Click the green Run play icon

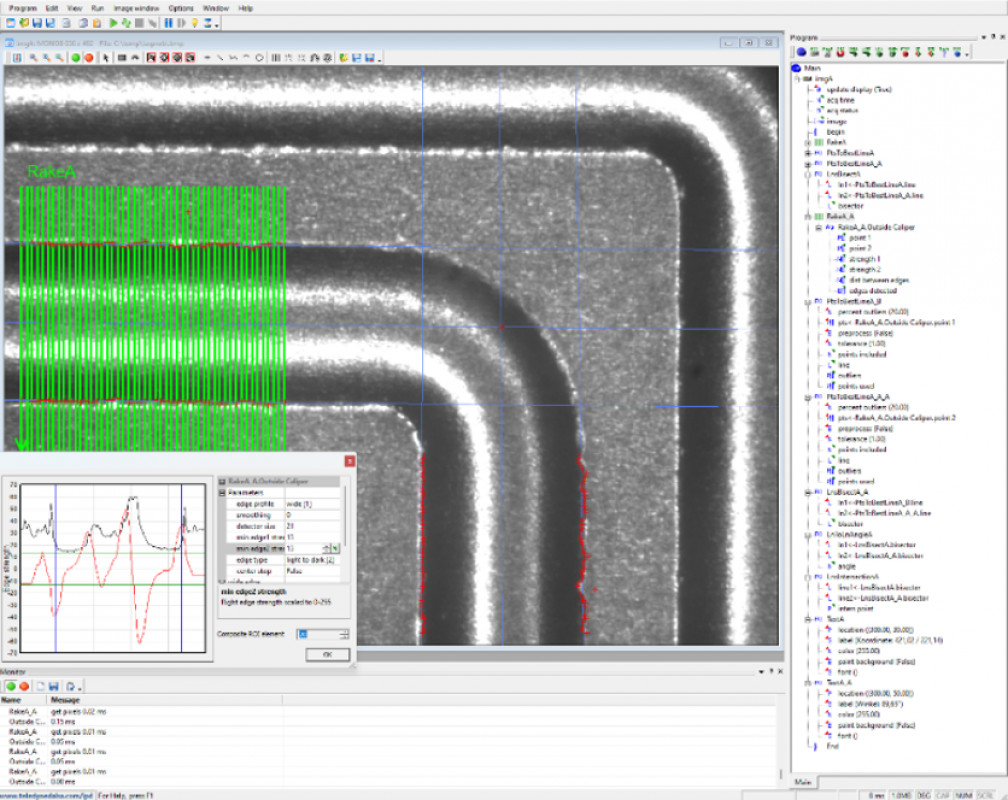pos(113,23)
